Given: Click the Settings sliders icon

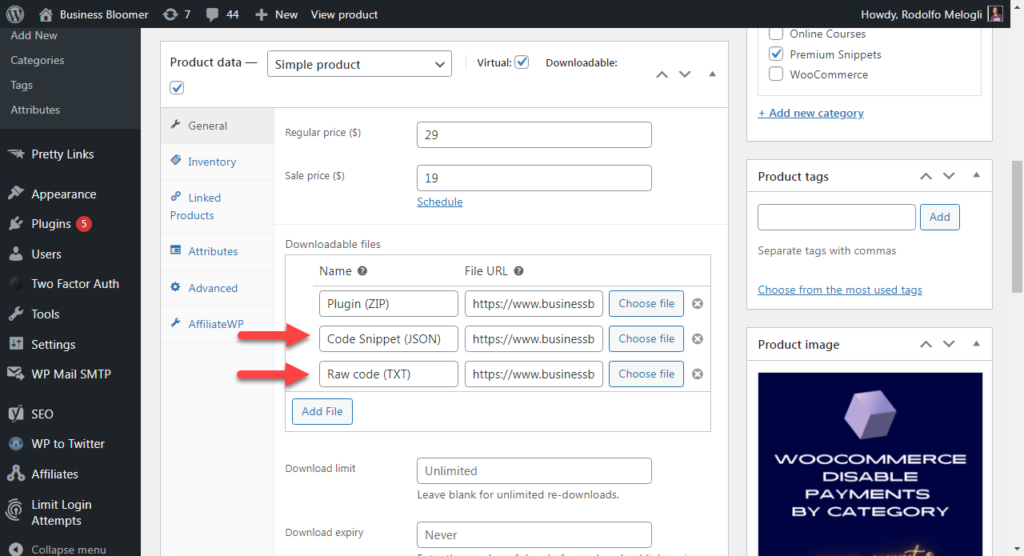Looking at the screenshot, I should pos(16,344).
